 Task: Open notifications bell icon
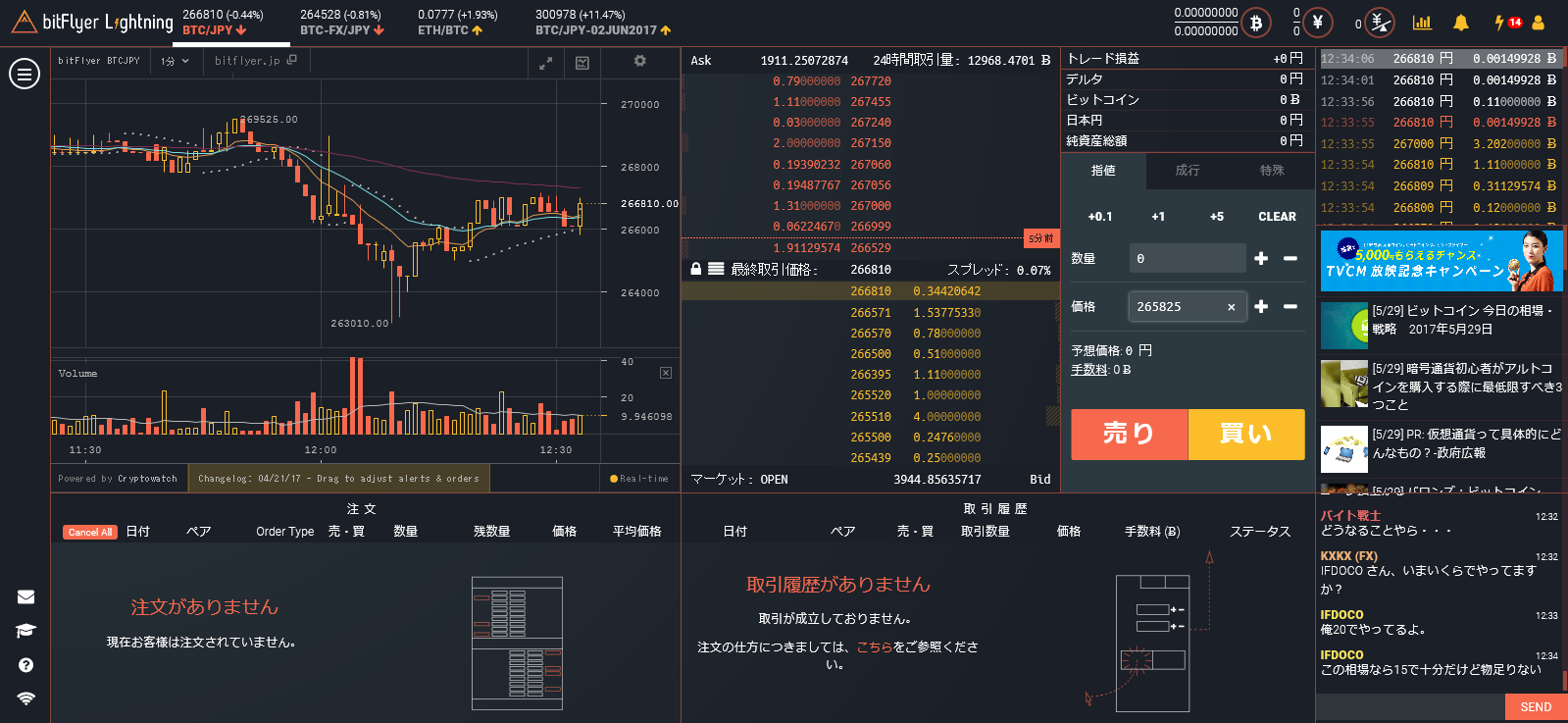[x=1460, y=23]
